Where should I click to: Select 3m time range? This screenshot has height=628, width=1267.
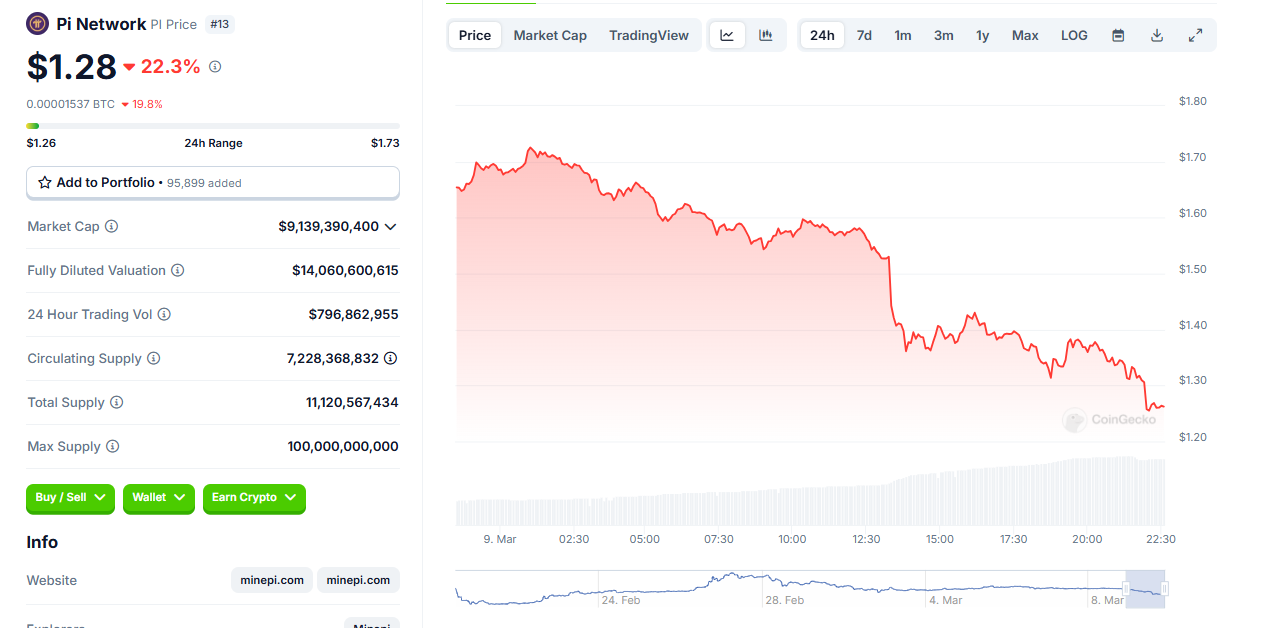click(944, 35)
